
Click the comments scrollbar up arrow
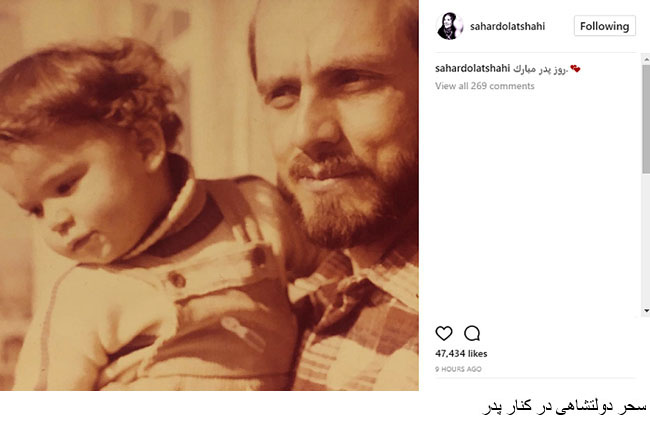pyautogui.click(x=646, y=60)
